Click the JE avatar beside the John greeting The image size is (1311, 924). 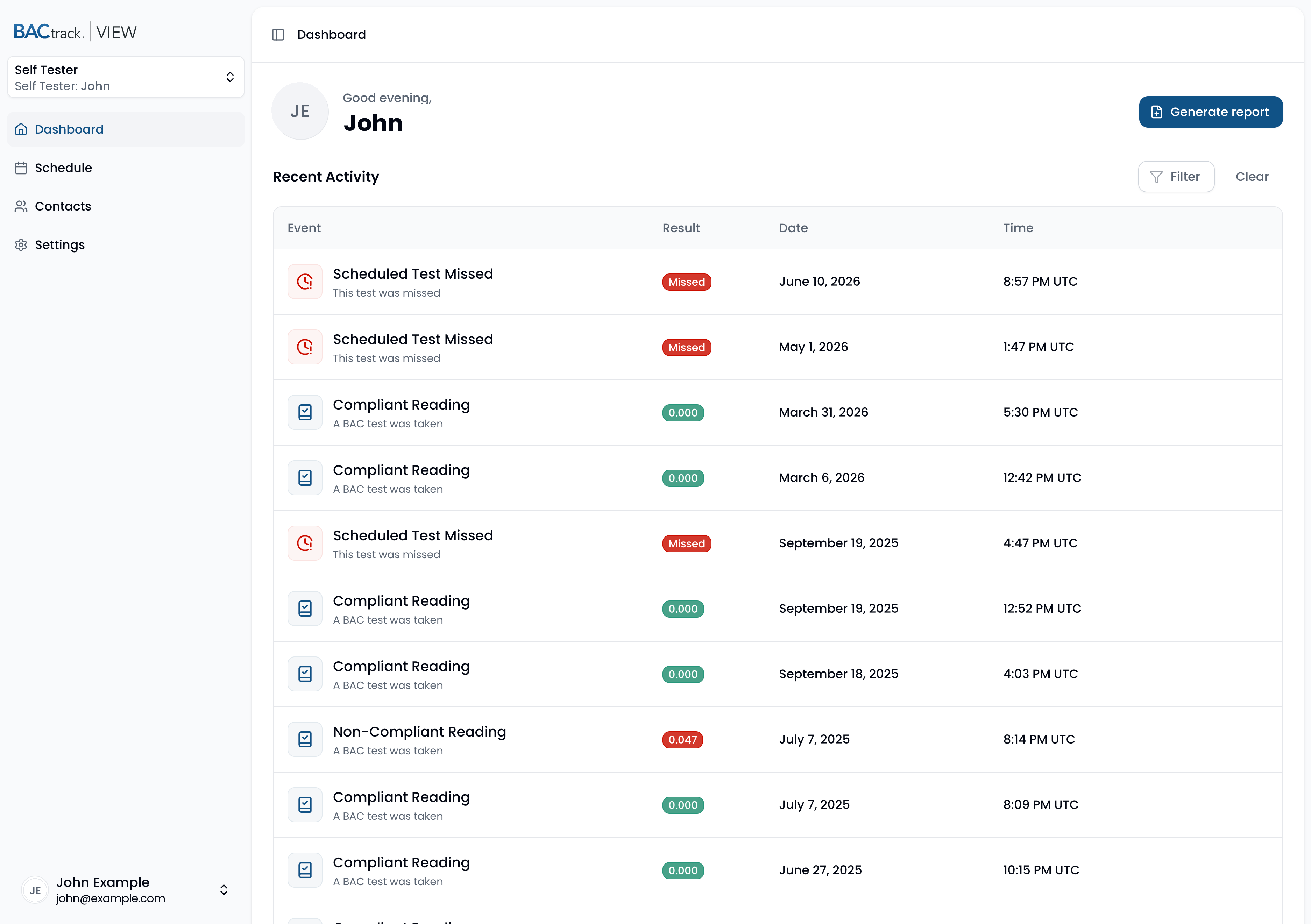coord(300,111)
